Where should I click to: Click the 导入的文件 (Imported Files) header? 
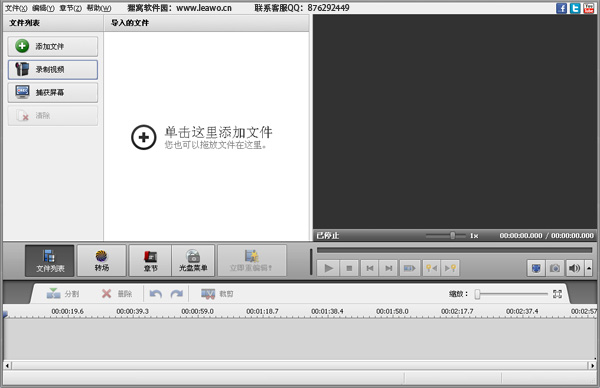(x=207, y=23)
